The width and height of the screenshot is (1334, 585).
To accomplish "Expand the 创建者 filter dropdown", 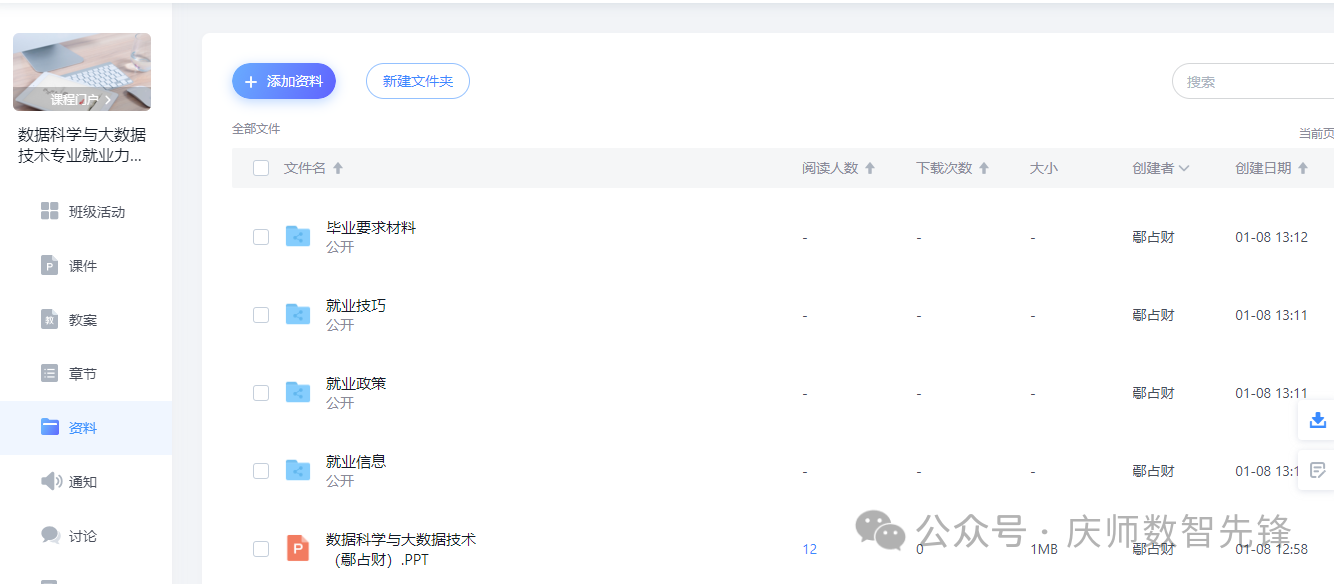I will tap(1184, 168).
